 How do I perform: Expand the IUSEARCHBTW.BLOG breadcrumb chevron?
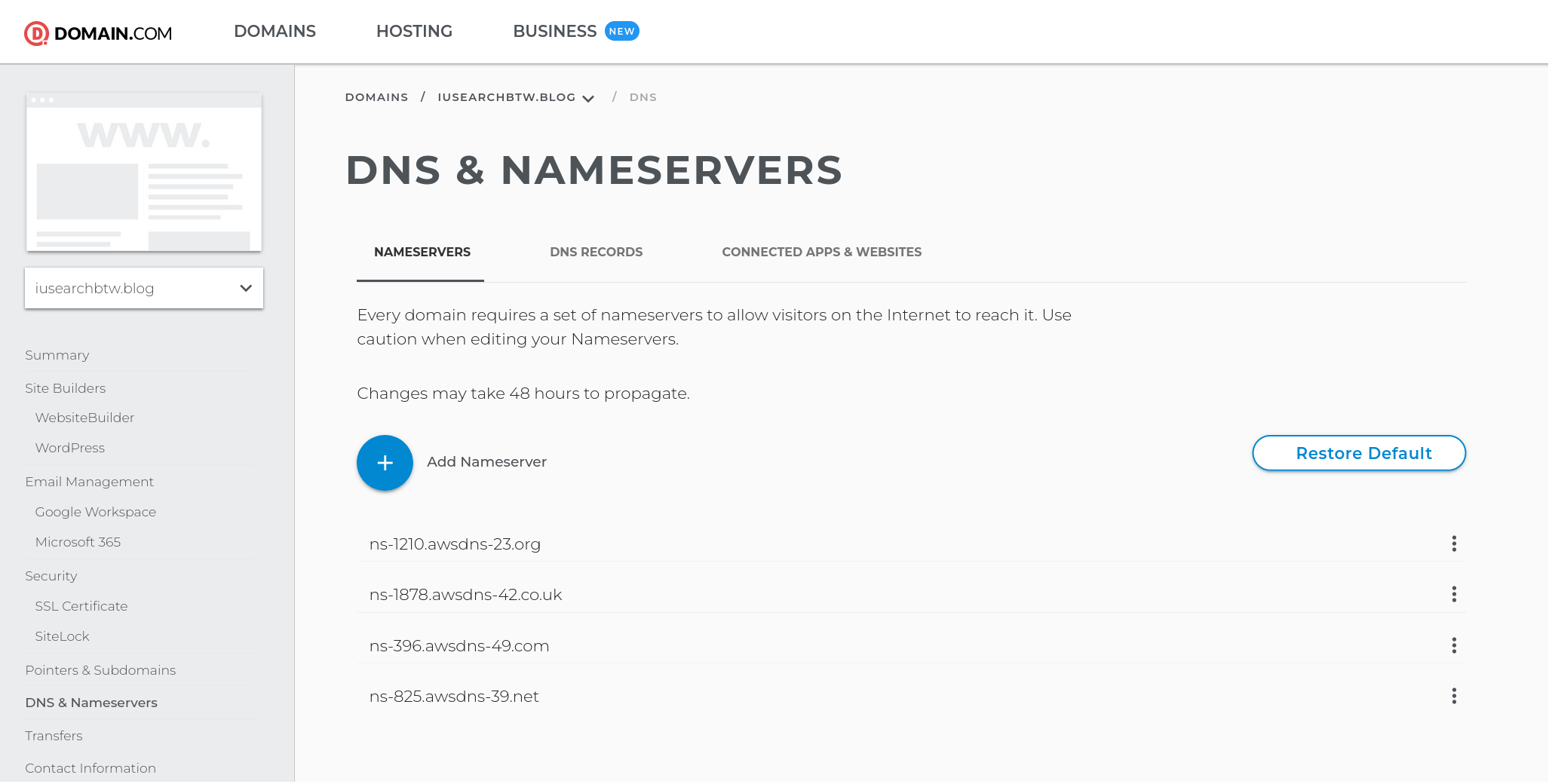coord(588,98)
